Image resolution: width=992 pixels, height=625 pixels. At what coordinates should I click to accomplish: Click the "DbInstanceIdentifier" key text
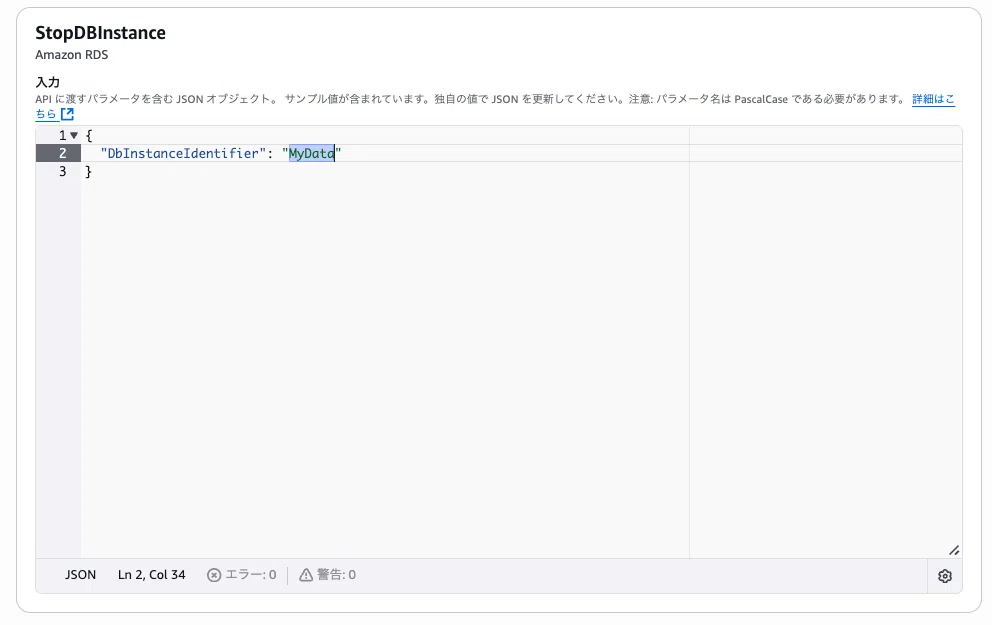point(183,153)
